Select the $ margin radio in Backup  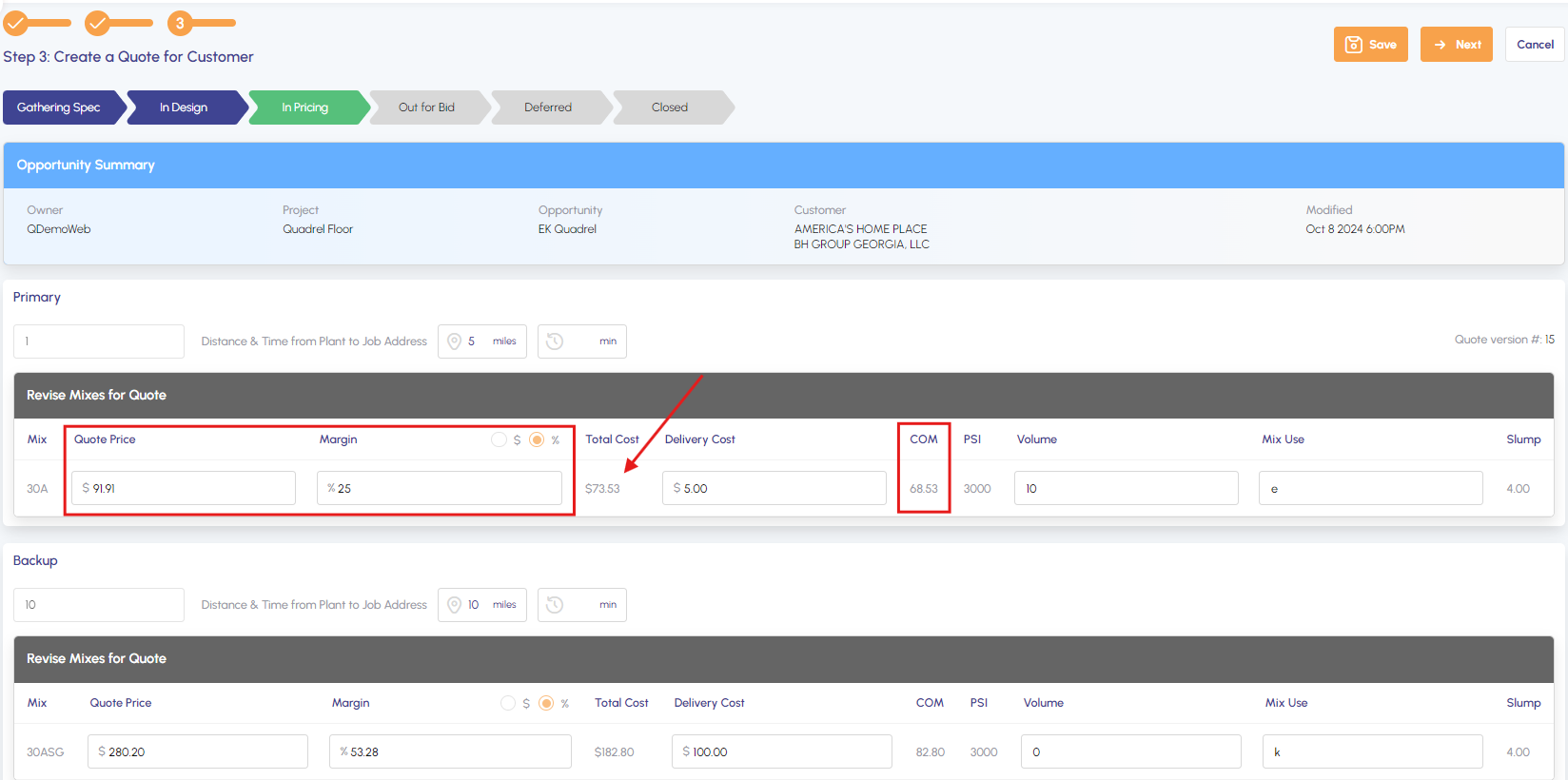pyautogui.click(x=508, y=703)
